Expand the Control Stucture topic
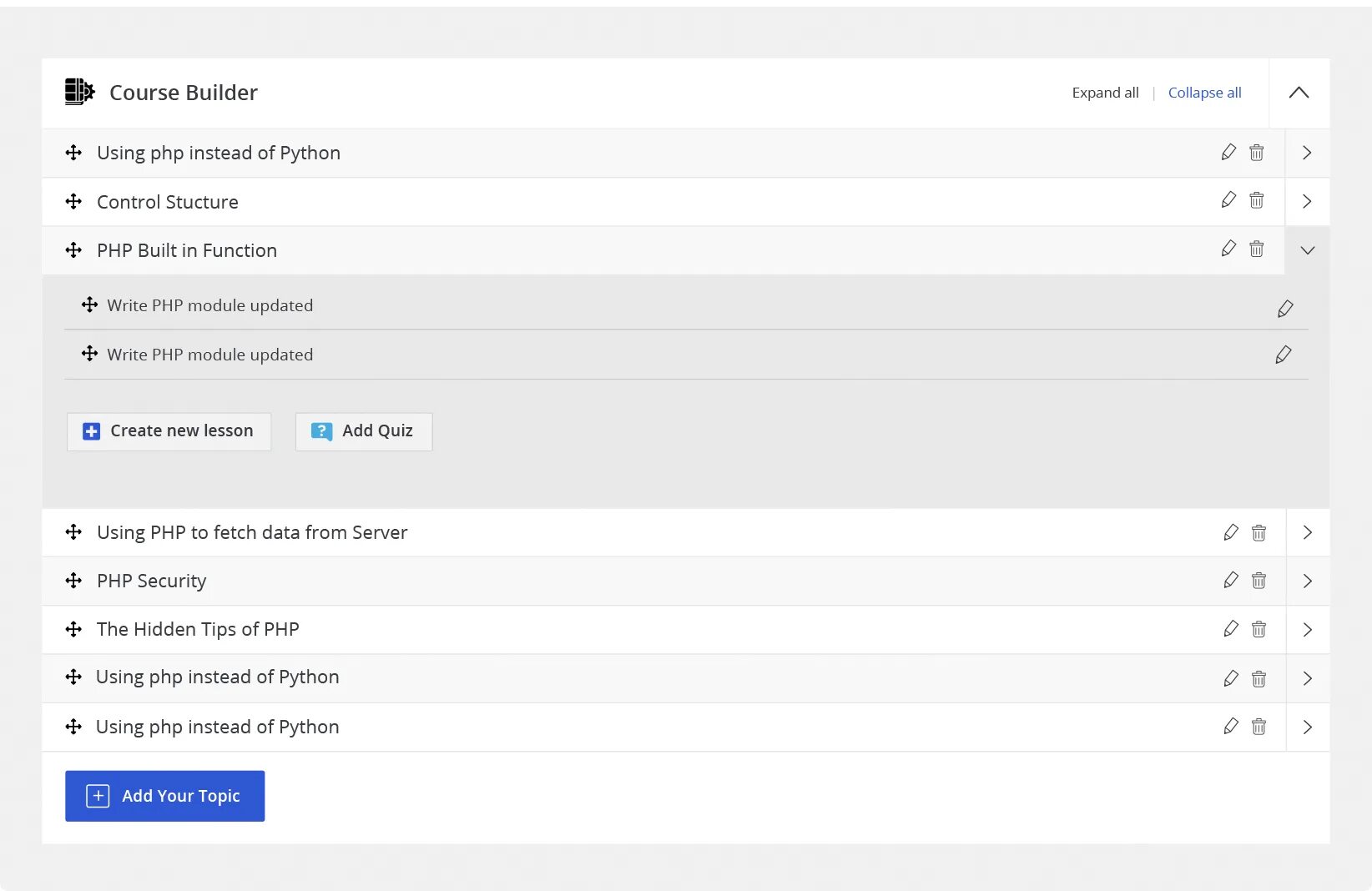The image size is (1372, 891). pyautogui.click(x=1307, y=202)
